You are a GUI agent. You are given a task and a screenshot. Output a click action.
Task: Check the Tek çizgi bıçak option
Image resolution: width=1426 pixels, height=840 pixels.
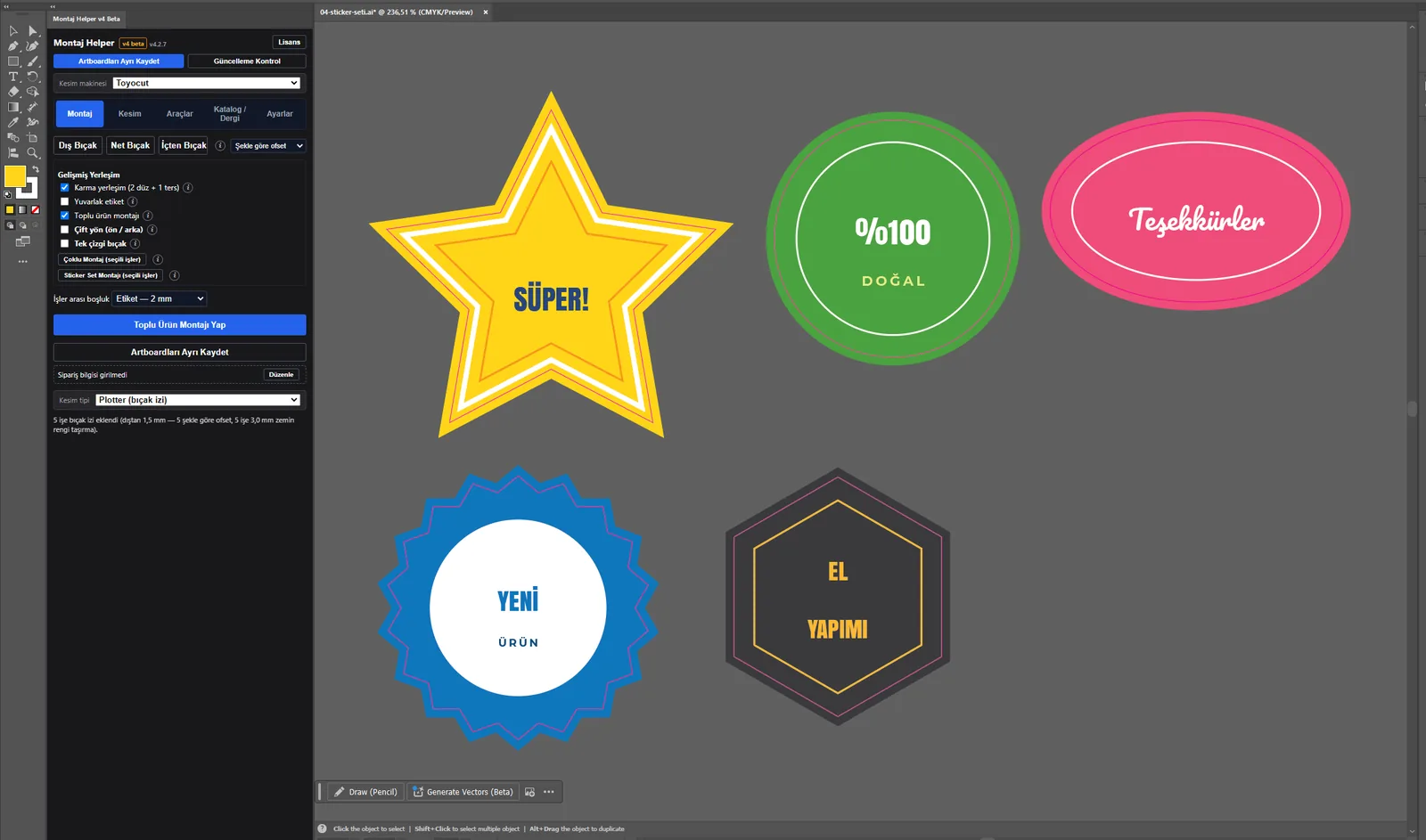(64, 243)
